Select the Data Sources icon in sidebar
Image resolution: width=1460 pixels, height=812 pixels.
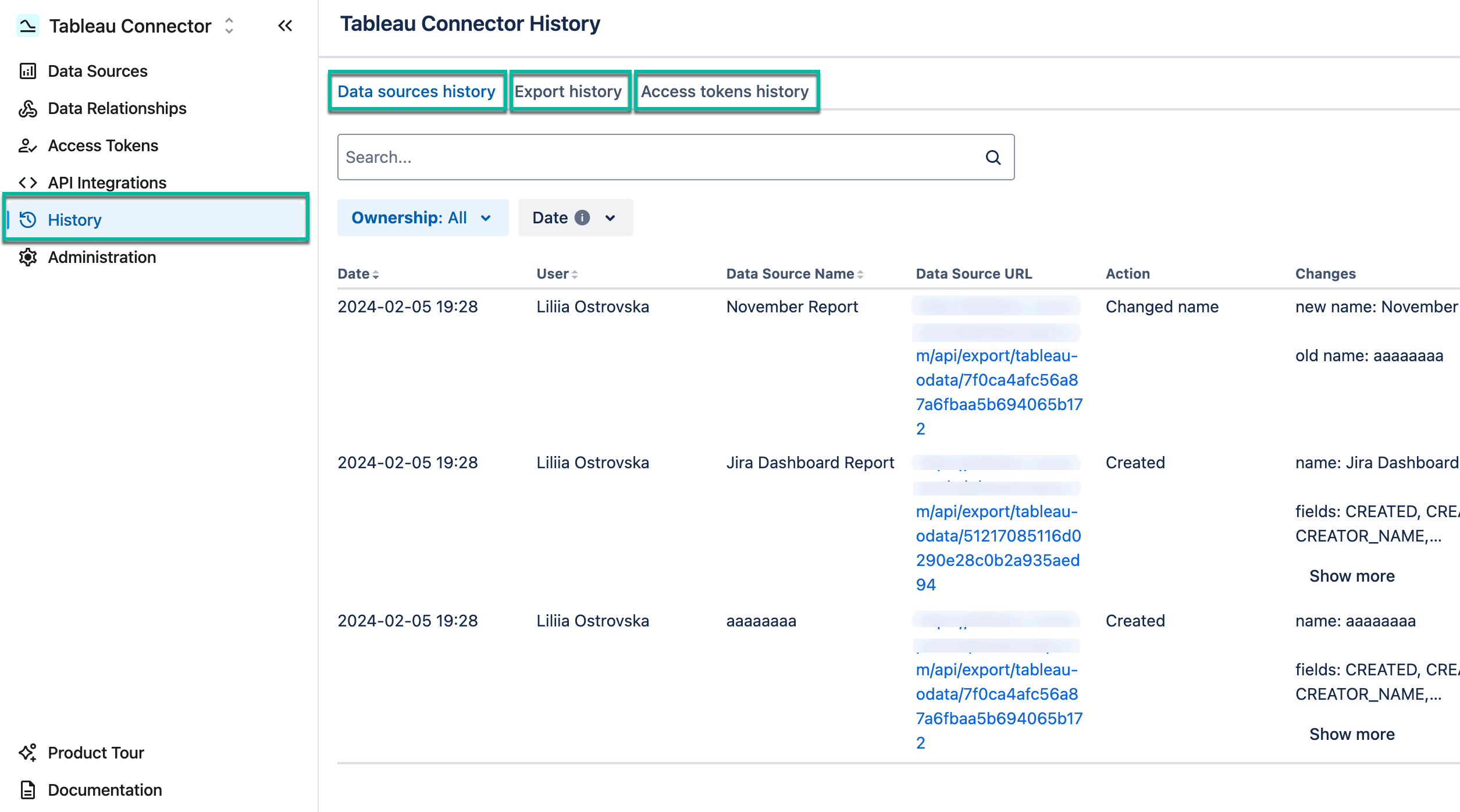[x=28, y=70]
